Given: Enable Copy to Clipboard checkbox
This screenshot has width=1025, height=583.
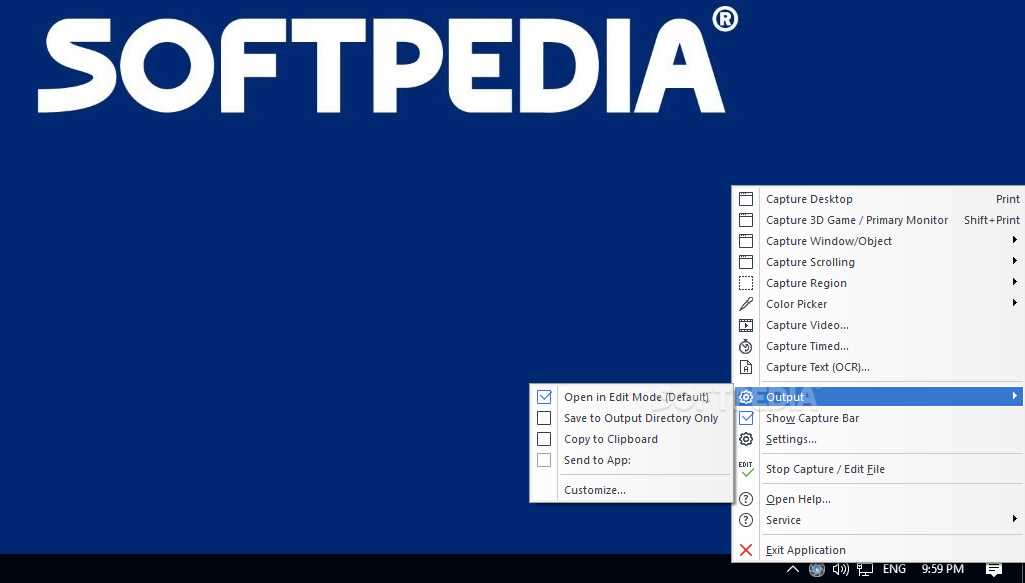Looking at the screenshot, I should pos(544,439).
